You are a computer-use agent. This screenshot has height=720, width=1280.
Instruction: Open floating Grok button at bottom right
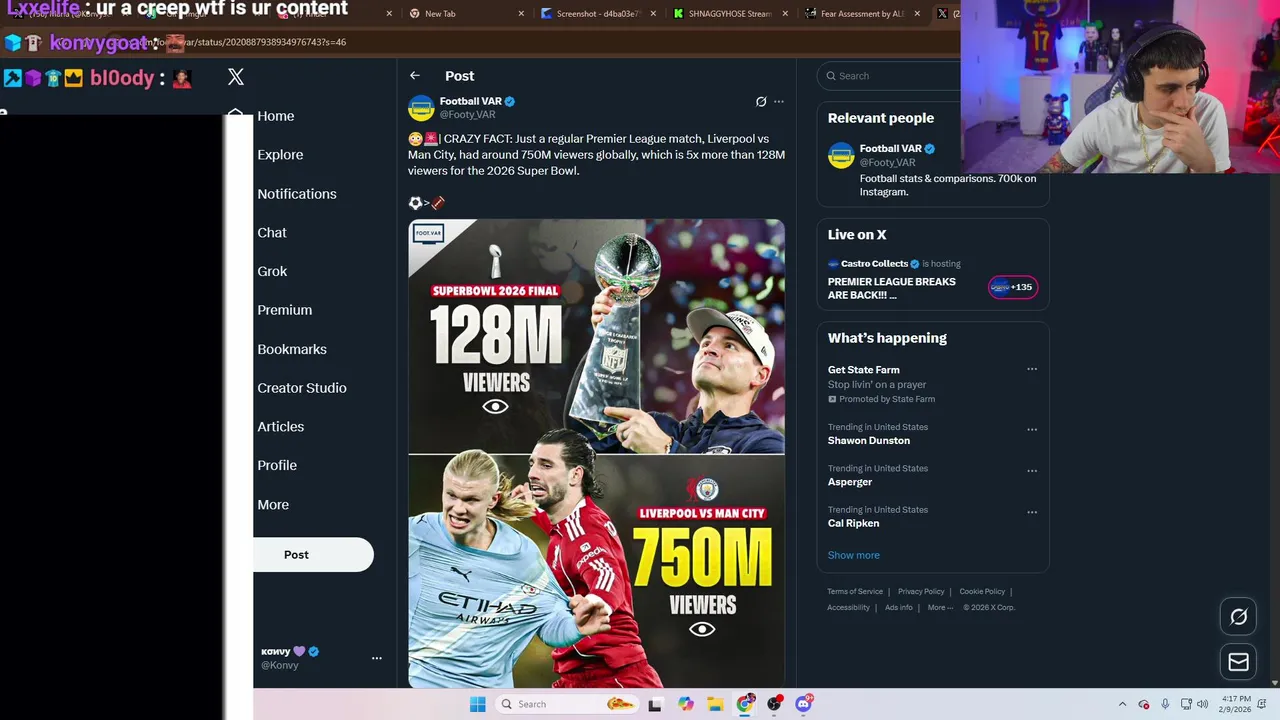tap(1238, 617)
